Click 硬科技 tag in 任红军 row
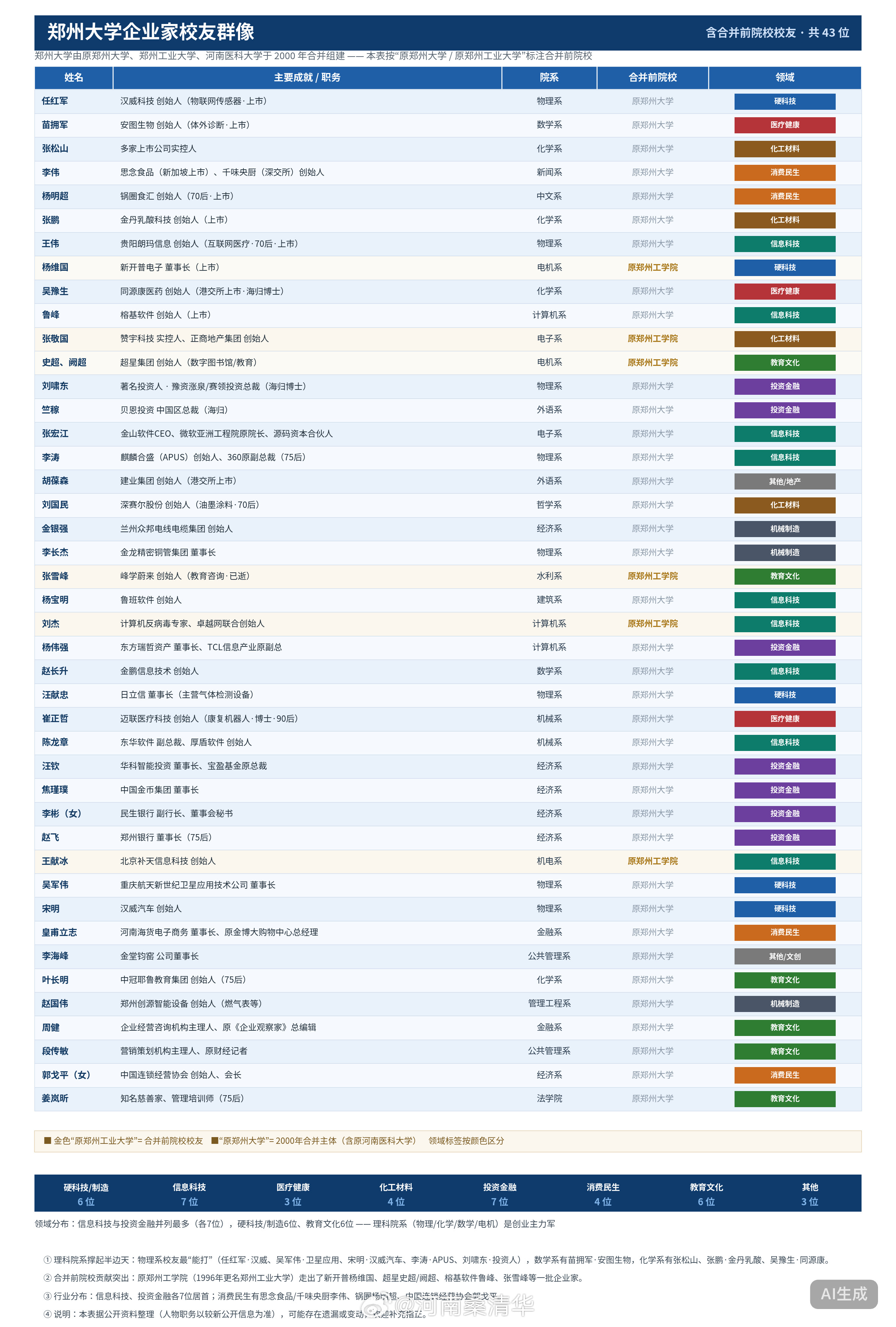The height and width of the screenshot is (1327, 896). pos(785,102)
